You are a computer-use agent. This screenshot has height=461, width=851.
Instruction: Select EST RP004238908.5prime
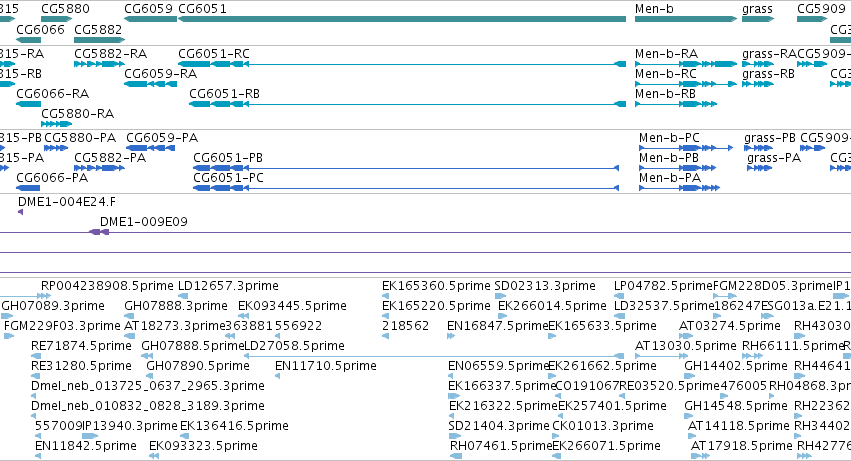coord(107,286)
